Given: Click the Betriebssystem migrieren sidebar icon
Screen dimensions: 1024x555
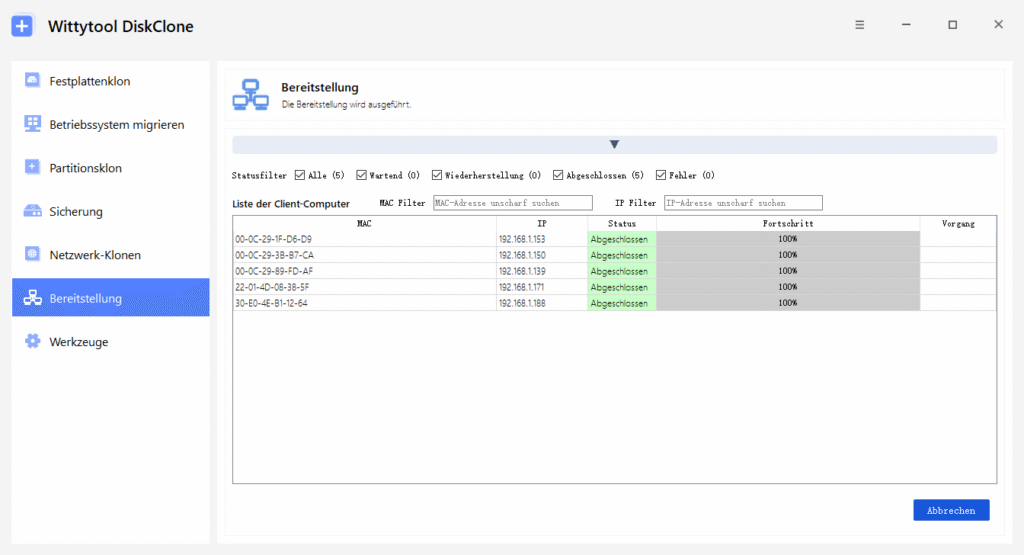Looking at the screenshot, I should pyautogui.click(x=32, y=123).
